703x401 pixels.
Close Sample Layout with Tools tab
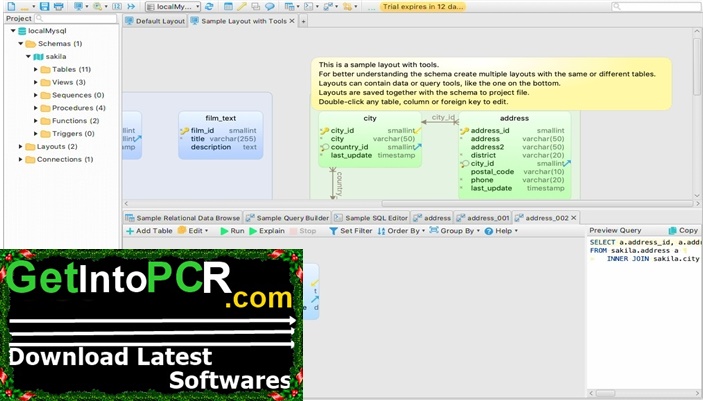click(292, 21)
